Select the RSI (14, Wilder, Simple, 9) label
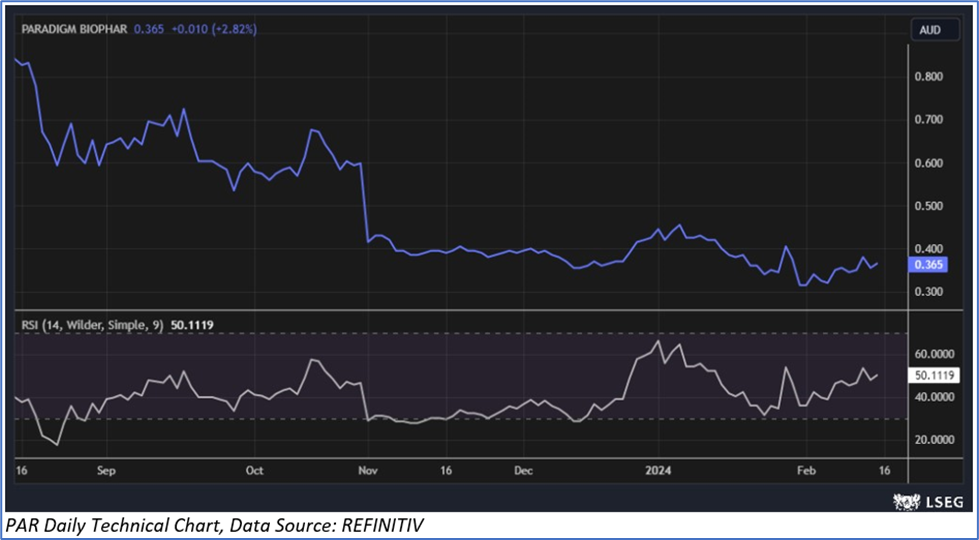 point(92,325)
